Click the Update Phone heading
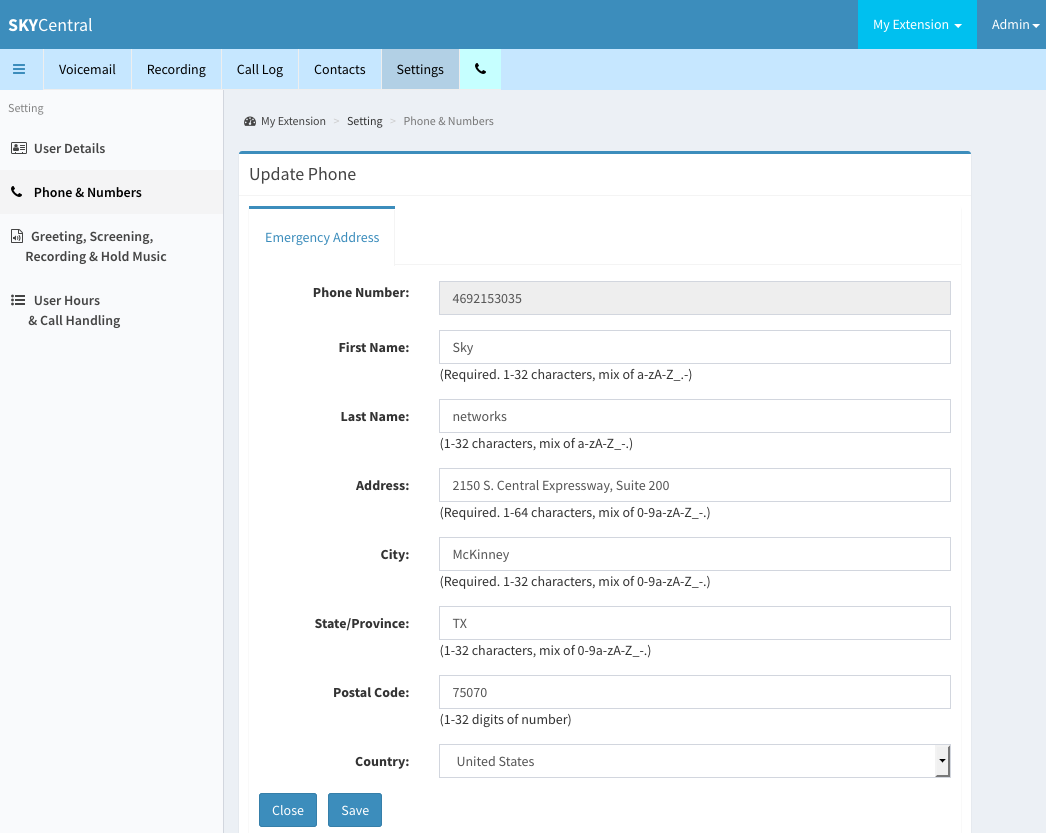 [302, 174]
